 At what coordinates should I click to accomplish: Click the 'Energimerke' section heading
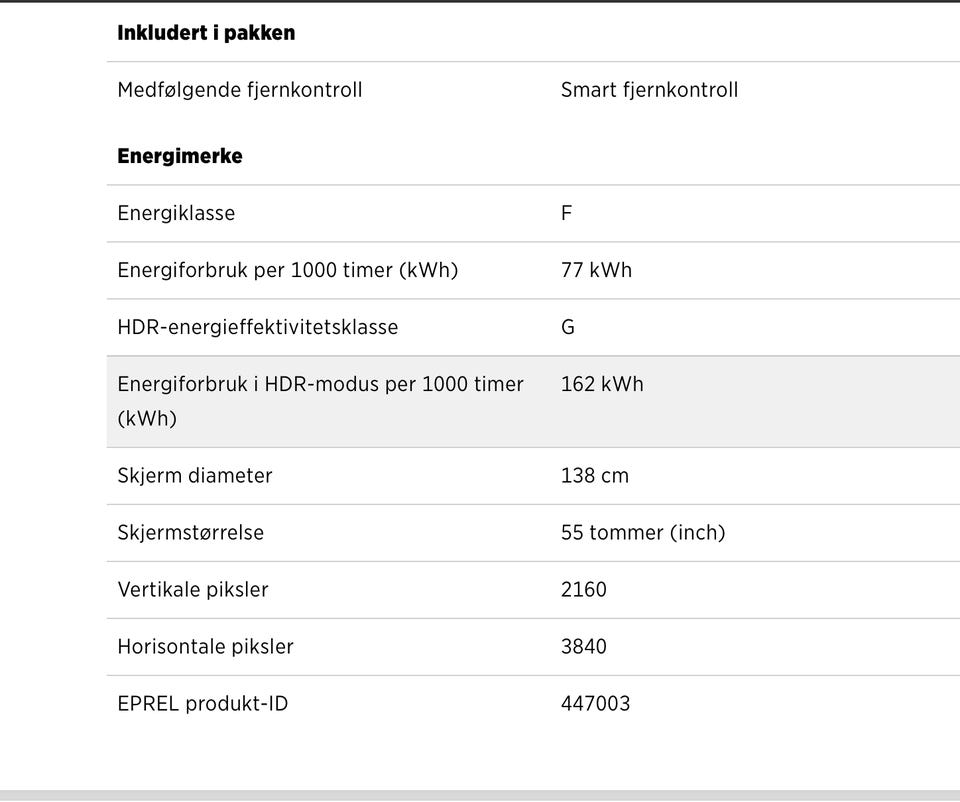tap(180, 156)
